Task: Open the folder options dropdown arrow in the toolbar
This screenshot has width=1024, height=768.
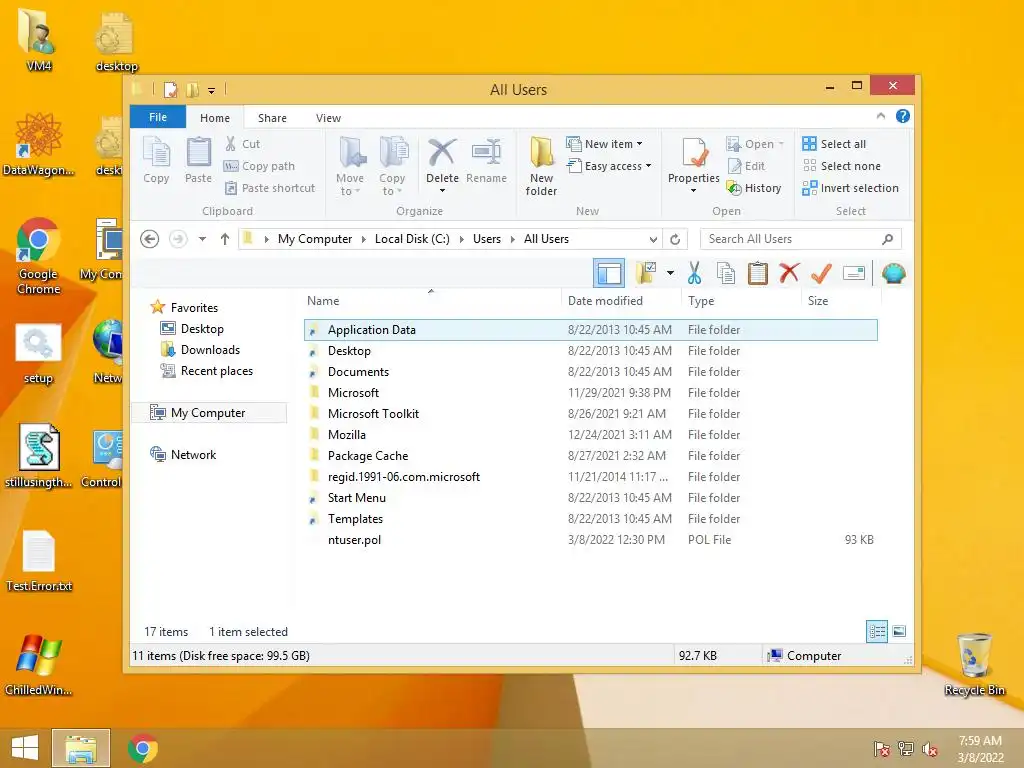Action: (x=670, y=273)
